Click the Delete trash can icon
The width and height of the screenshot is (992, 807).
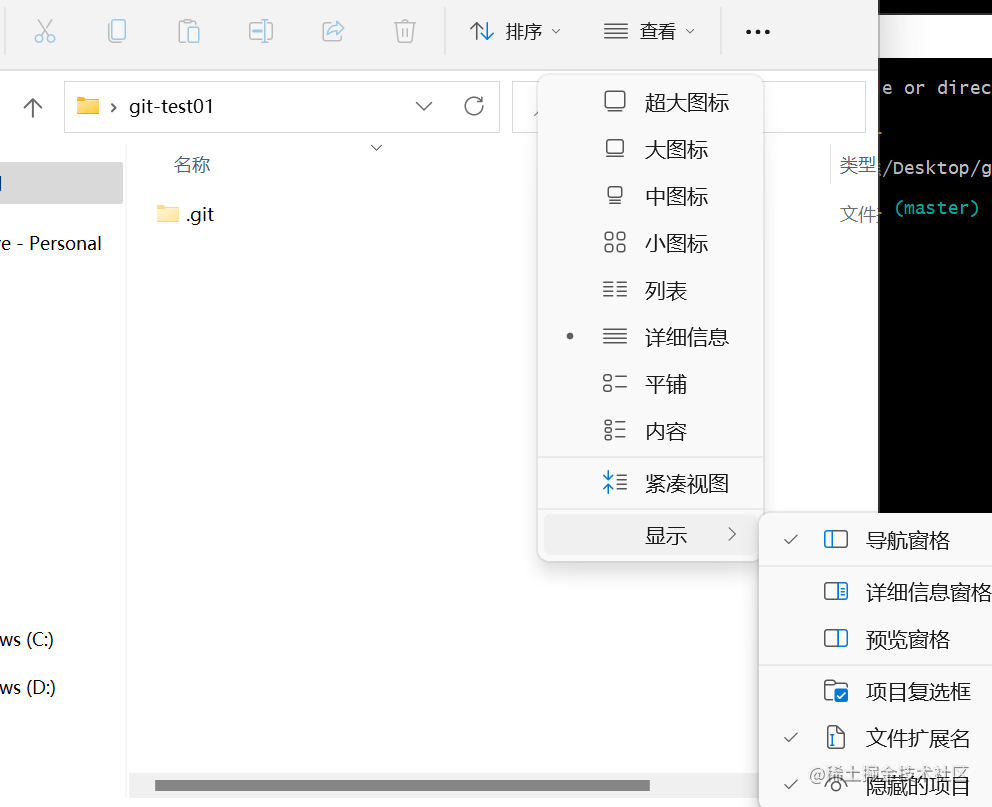pos(405,31)
